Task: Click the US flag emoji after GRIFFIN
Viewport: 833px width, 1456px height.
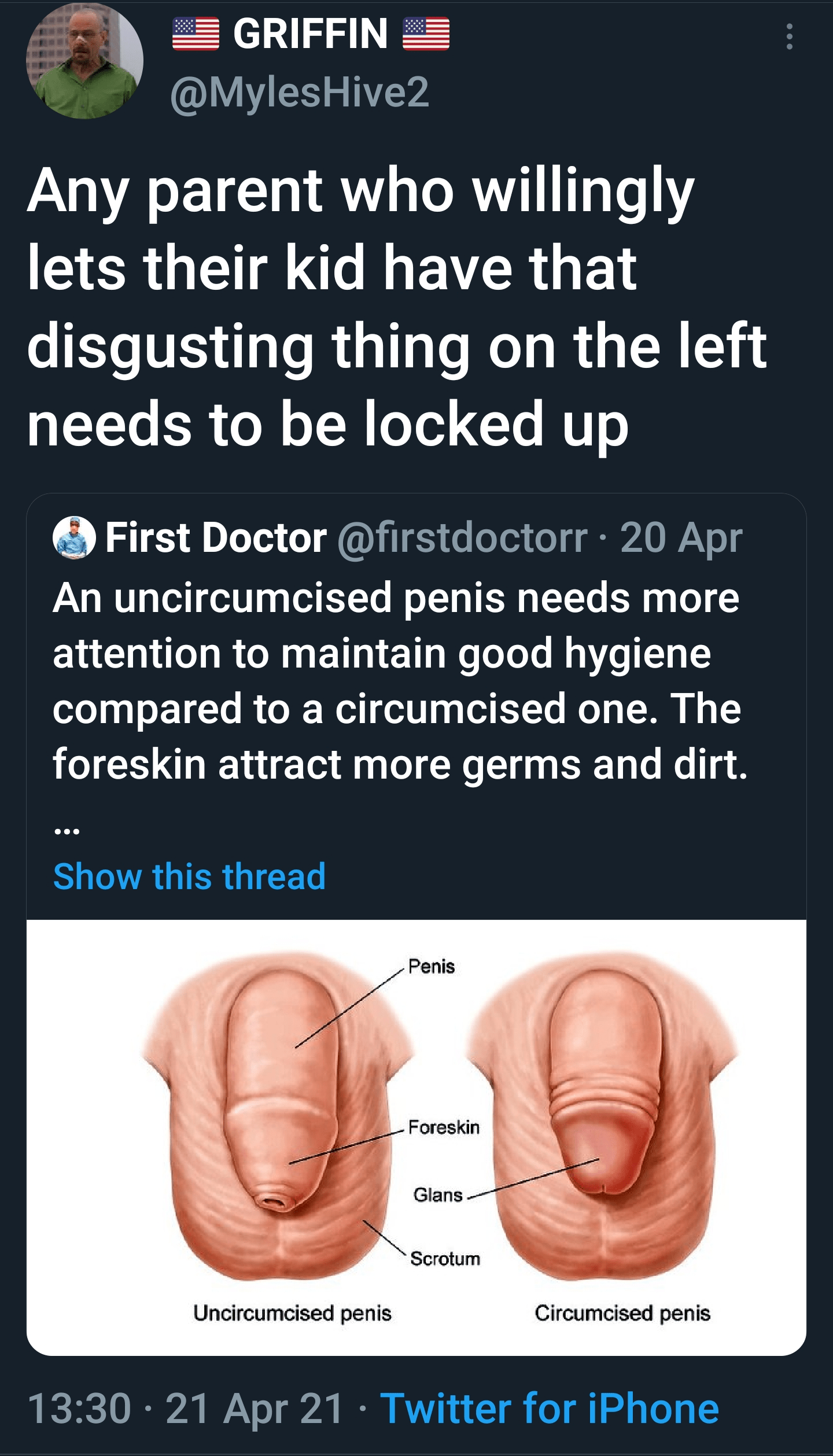Action: [426, 34]
